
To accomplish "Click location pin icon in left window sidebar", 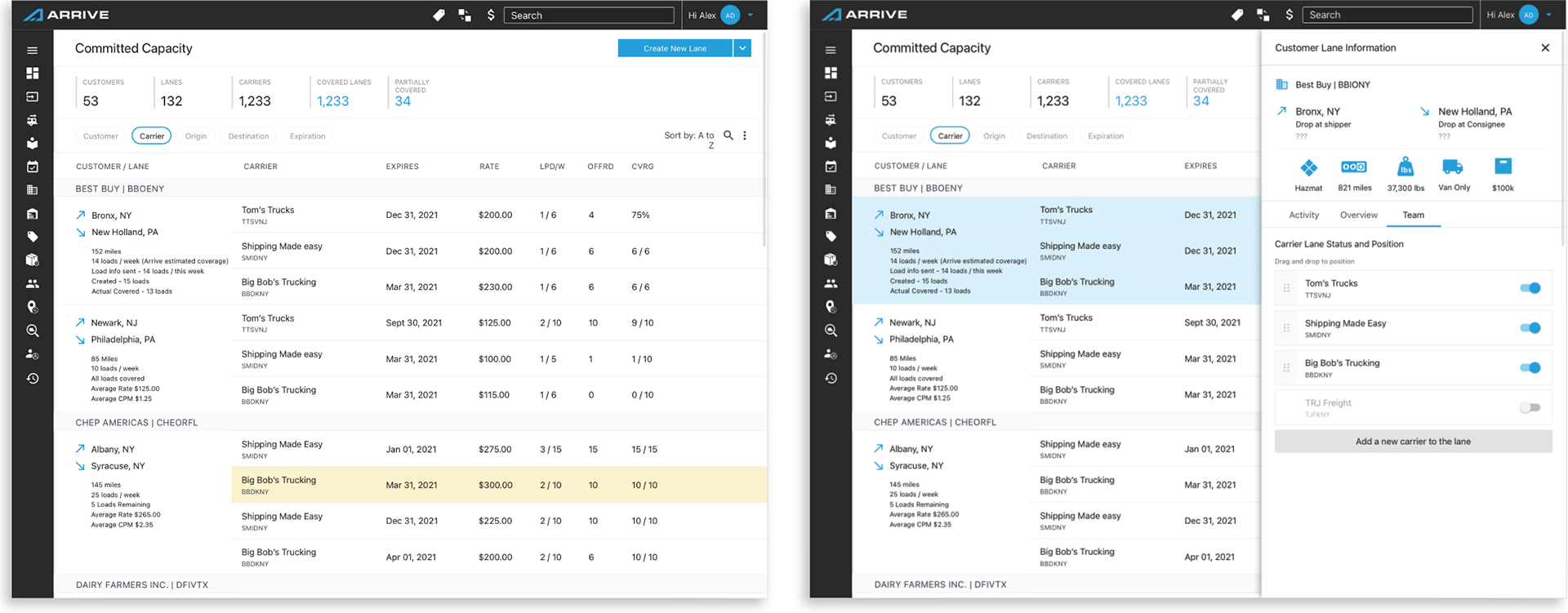I will 33,307.
